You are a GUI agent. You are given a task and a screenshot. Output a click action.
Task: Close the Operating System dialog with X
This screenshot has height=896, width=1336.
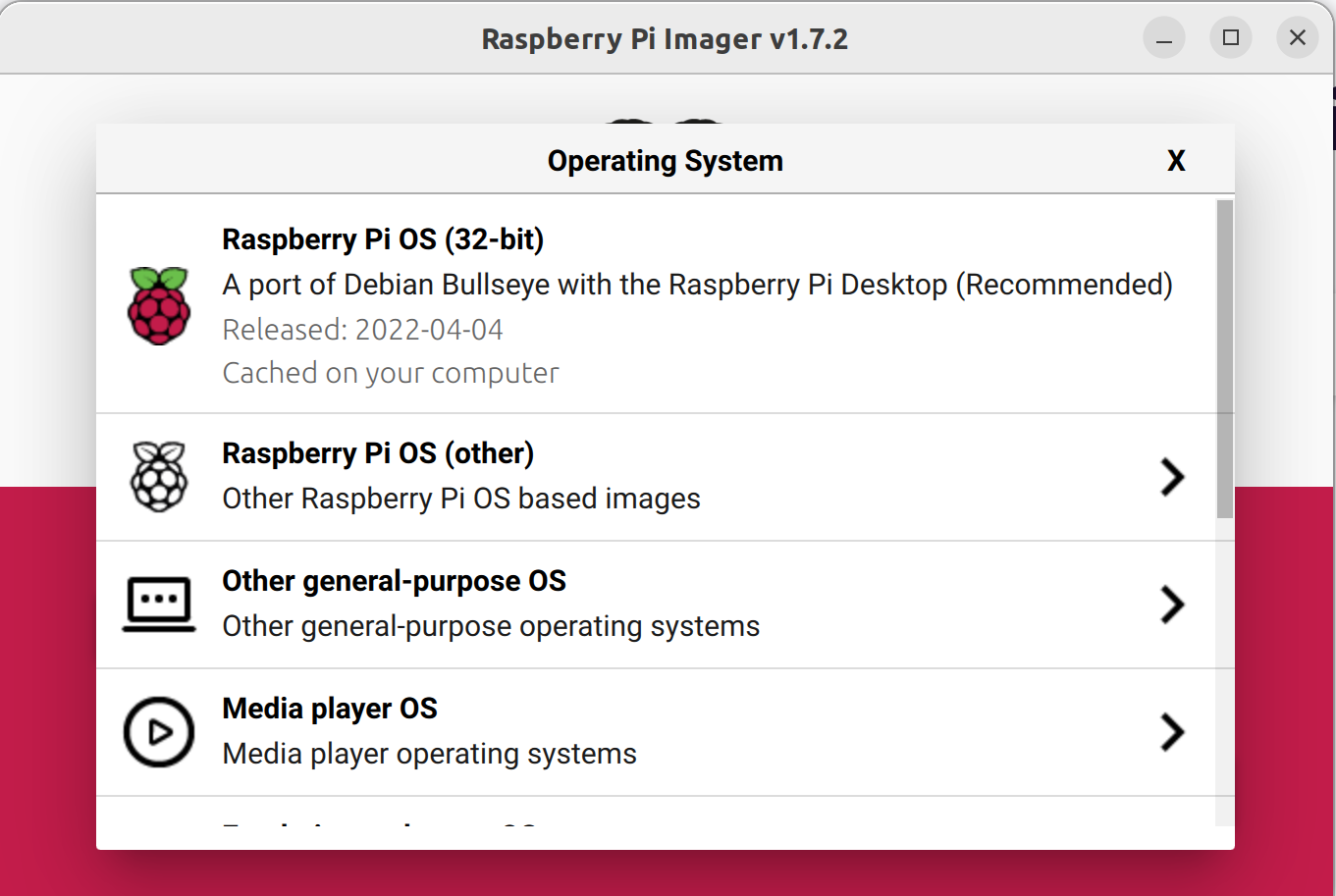click(1176, 161)
